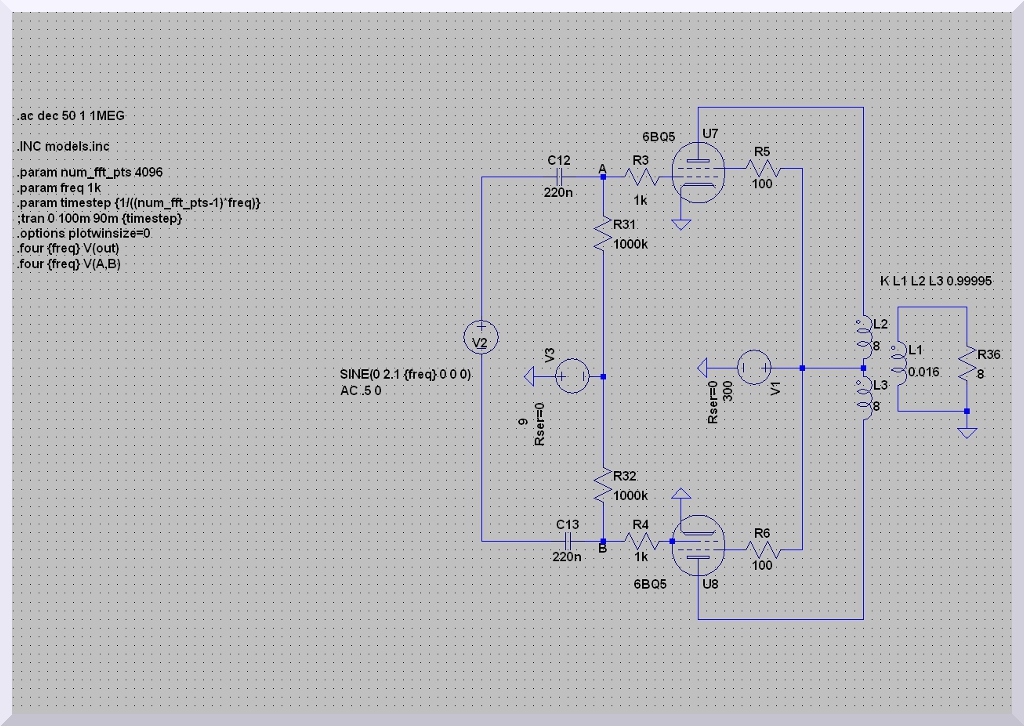Click the K L1 L2 L3 coupling statement

(935, 282)
